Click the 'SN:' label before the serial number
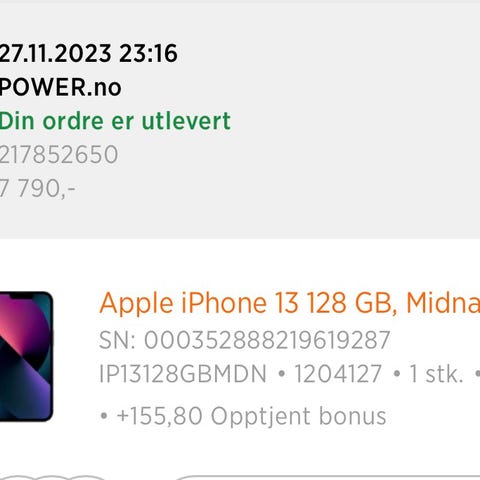Image resolution: width=480 pixels, height=480 pixels. click(x=118, y=340)
